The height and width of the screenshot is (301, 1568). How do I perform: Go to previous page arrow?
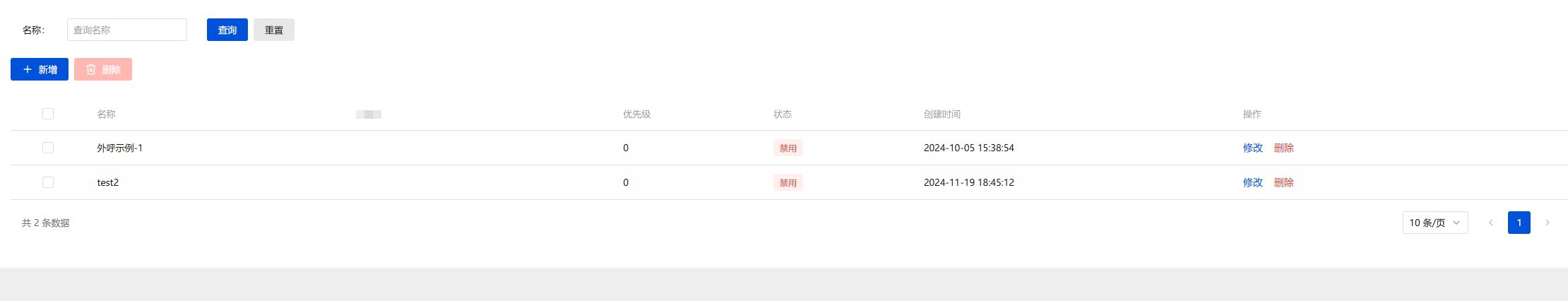pos(1491,223)
